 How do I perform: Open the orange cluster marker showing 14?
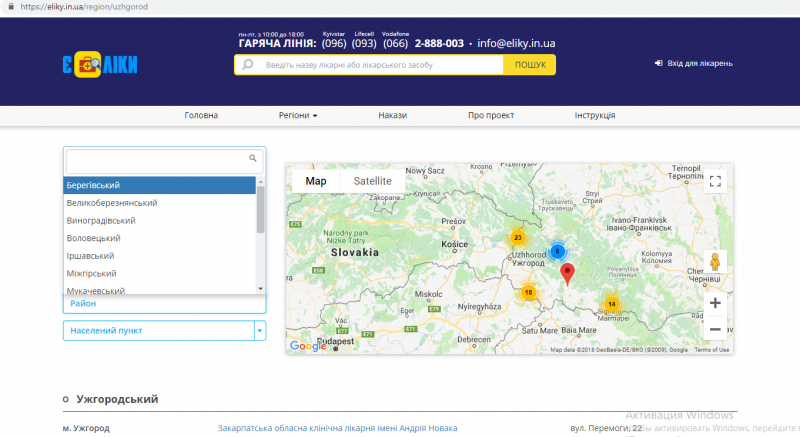coord(612,304)
